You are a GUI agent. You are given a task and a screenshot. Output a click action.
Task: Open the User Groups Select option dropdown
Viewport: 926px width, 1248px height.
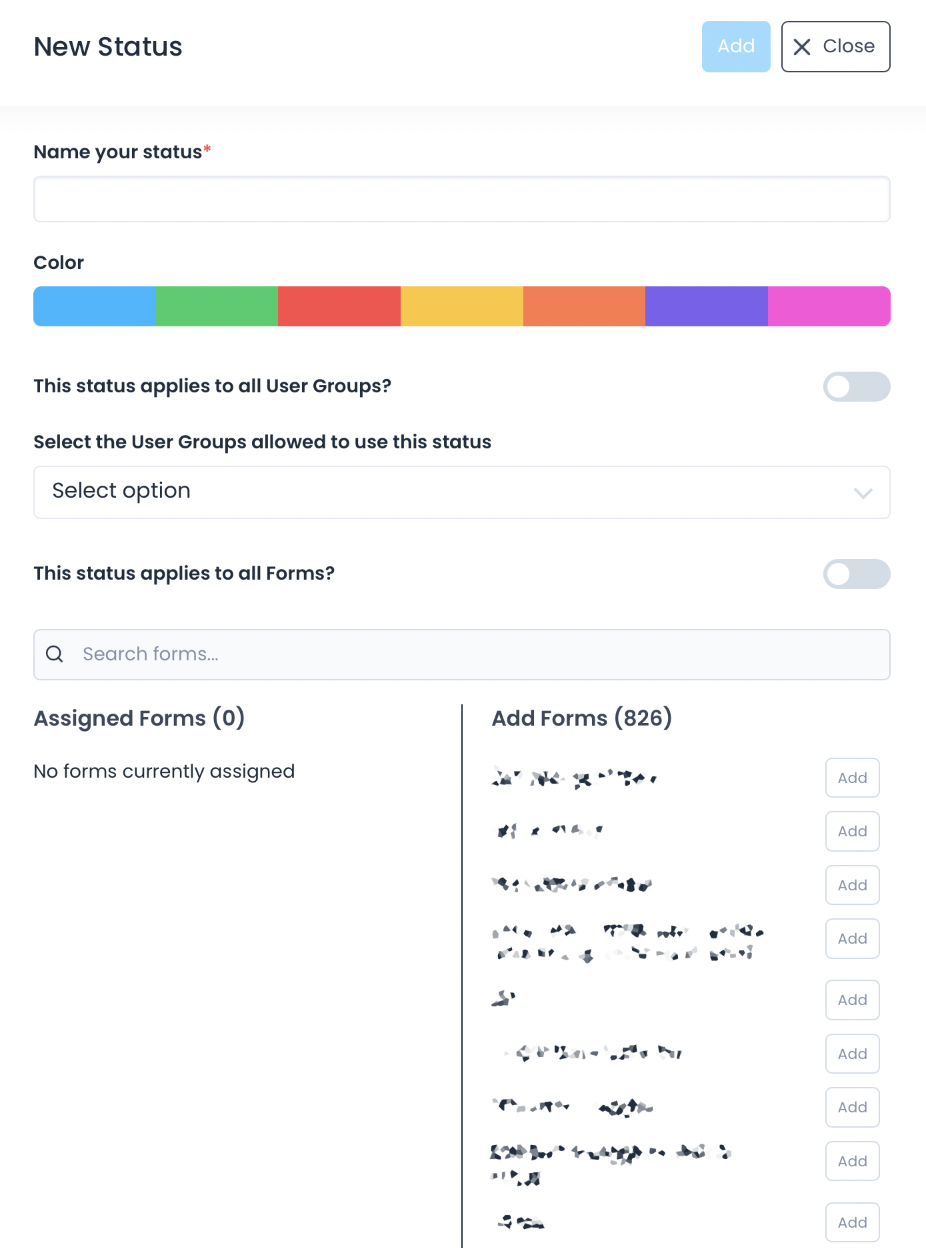[x=461, y=492]
